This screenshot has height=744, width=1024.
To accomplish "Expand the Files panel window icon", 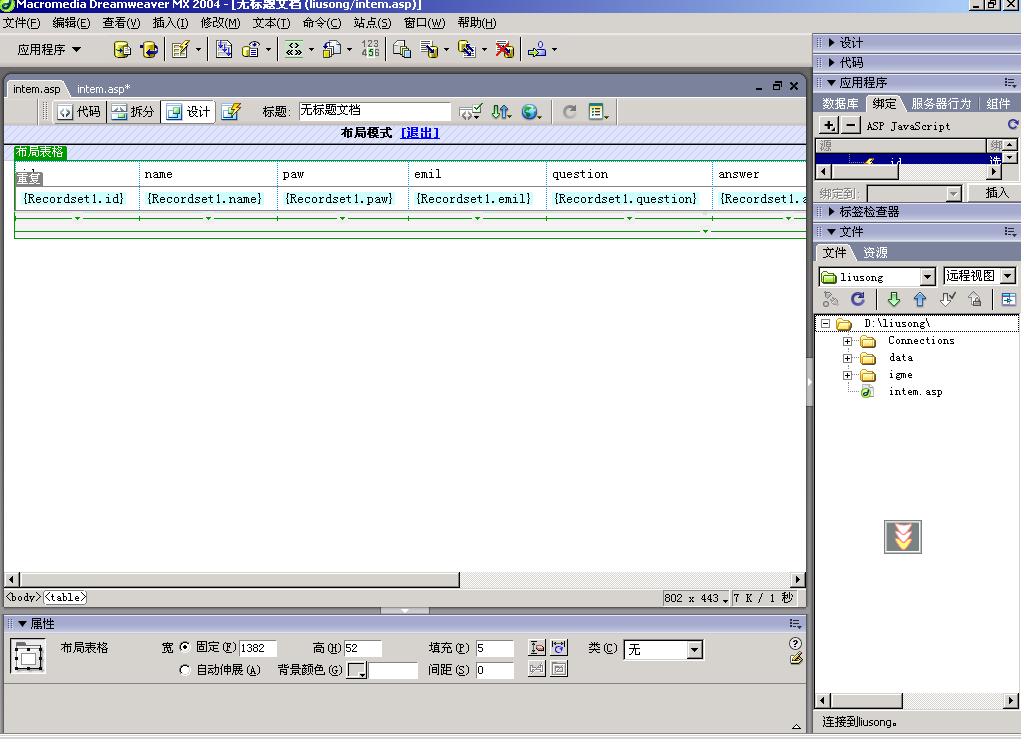I will pyautogui.click(x=1008, y=299).
